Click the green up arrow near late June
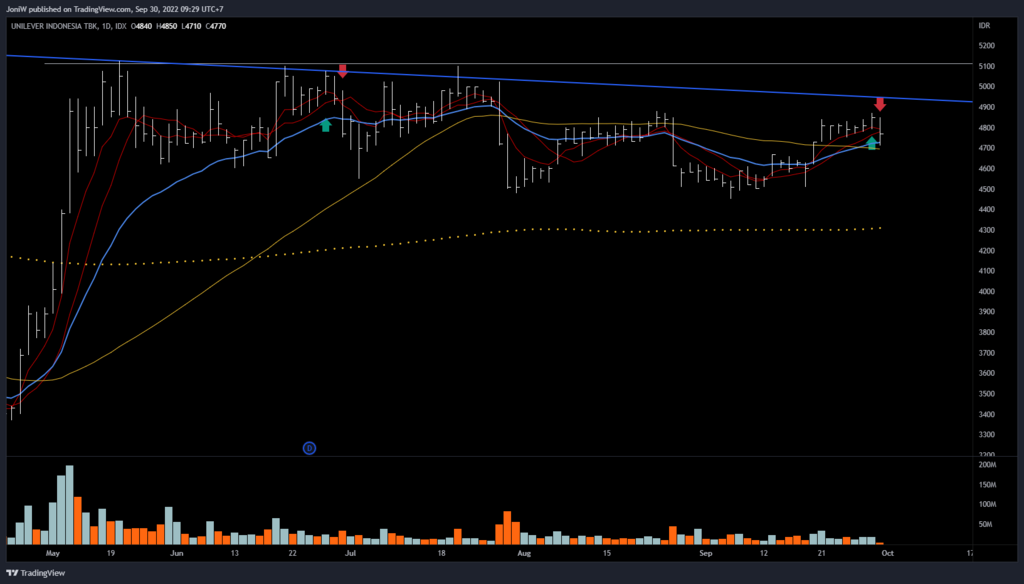 [x=325, y=125]
